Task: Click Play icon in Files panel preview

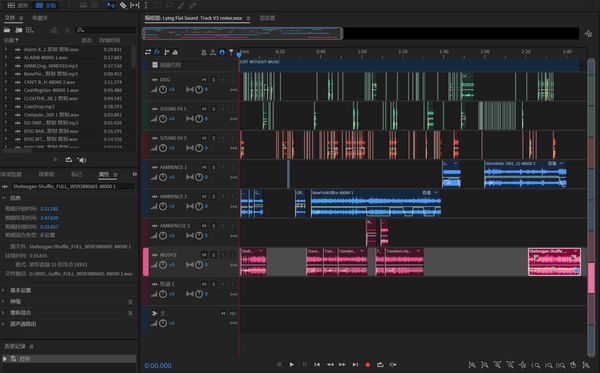Action: click(55, 160)
